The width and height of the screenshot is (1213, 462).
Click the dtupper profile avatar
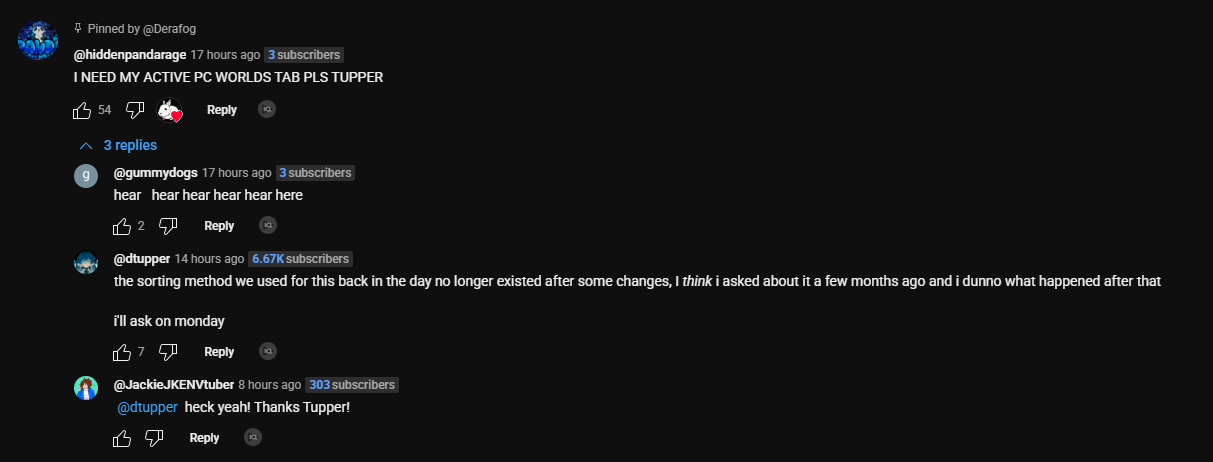[86, 262]
